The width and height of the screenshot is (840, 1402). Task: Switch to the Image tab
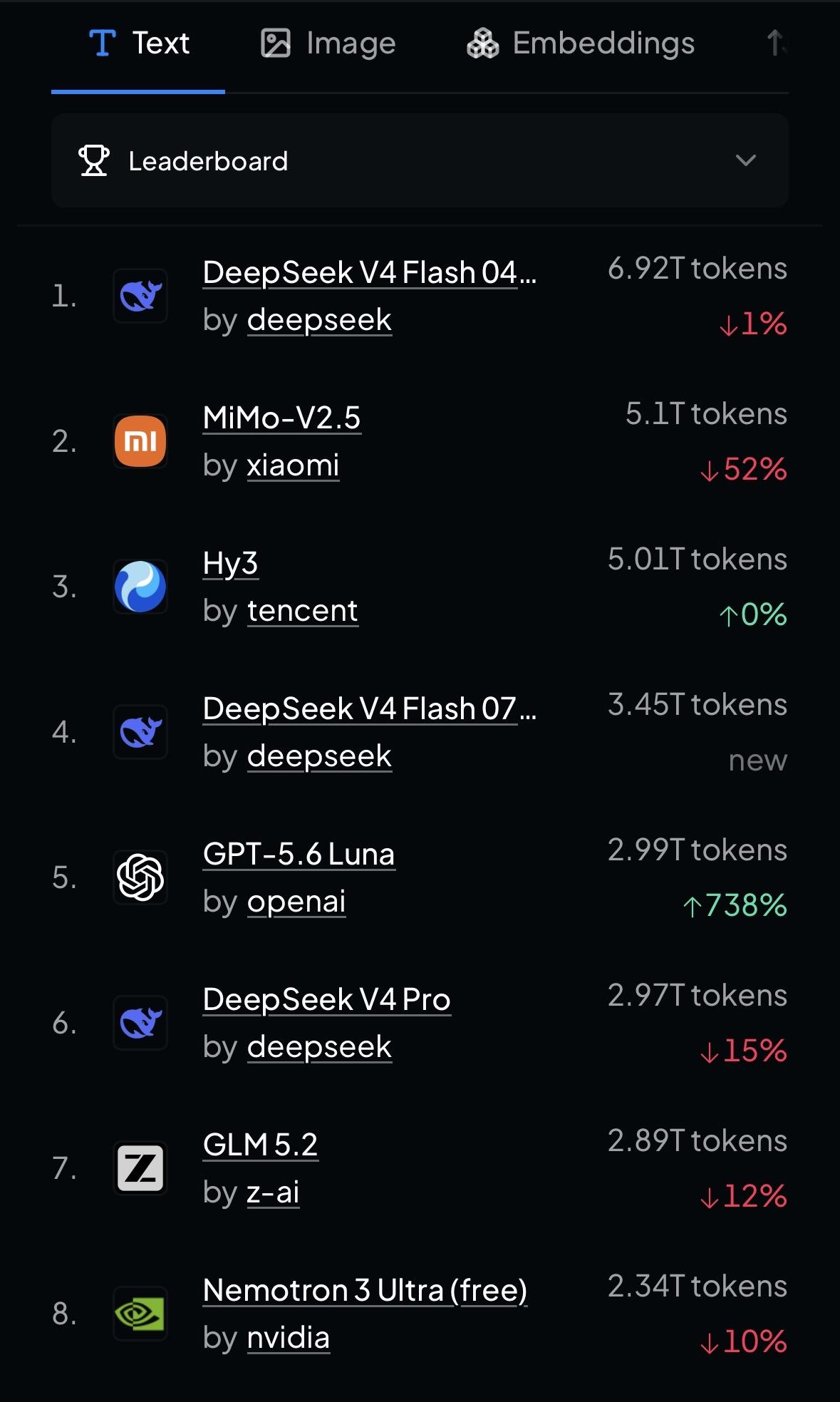click(328, 43)
